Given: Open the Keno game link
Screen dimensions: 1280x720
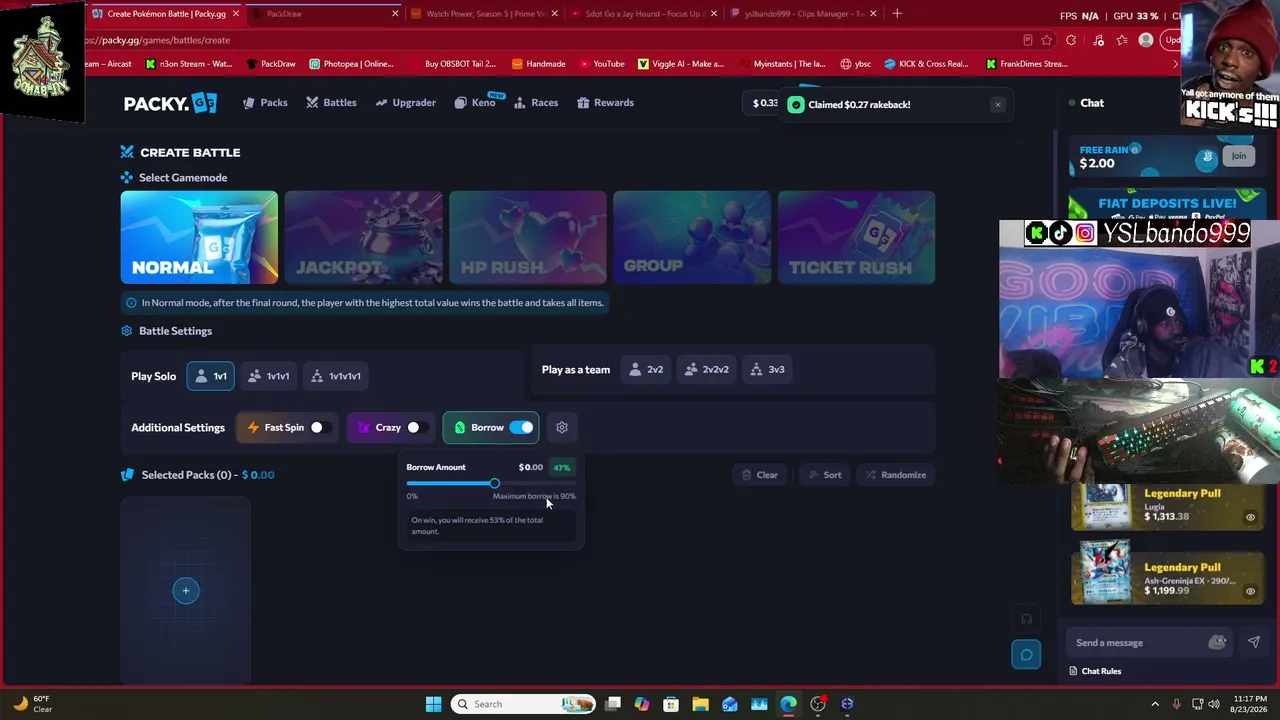Looking at the screenshot, I should coord(475,103).
